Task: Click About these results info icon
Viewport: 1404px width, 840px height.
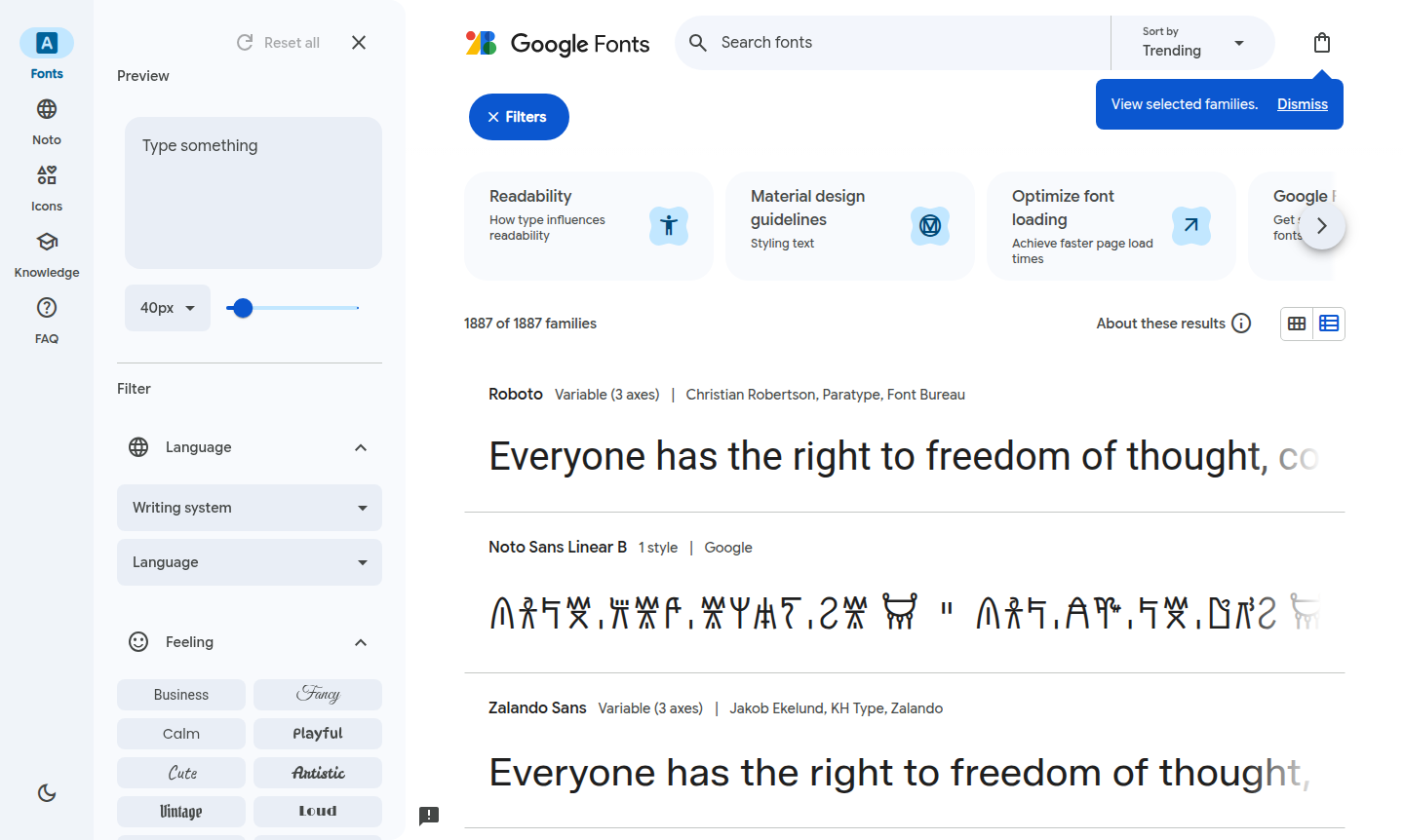Action: 1241,324
